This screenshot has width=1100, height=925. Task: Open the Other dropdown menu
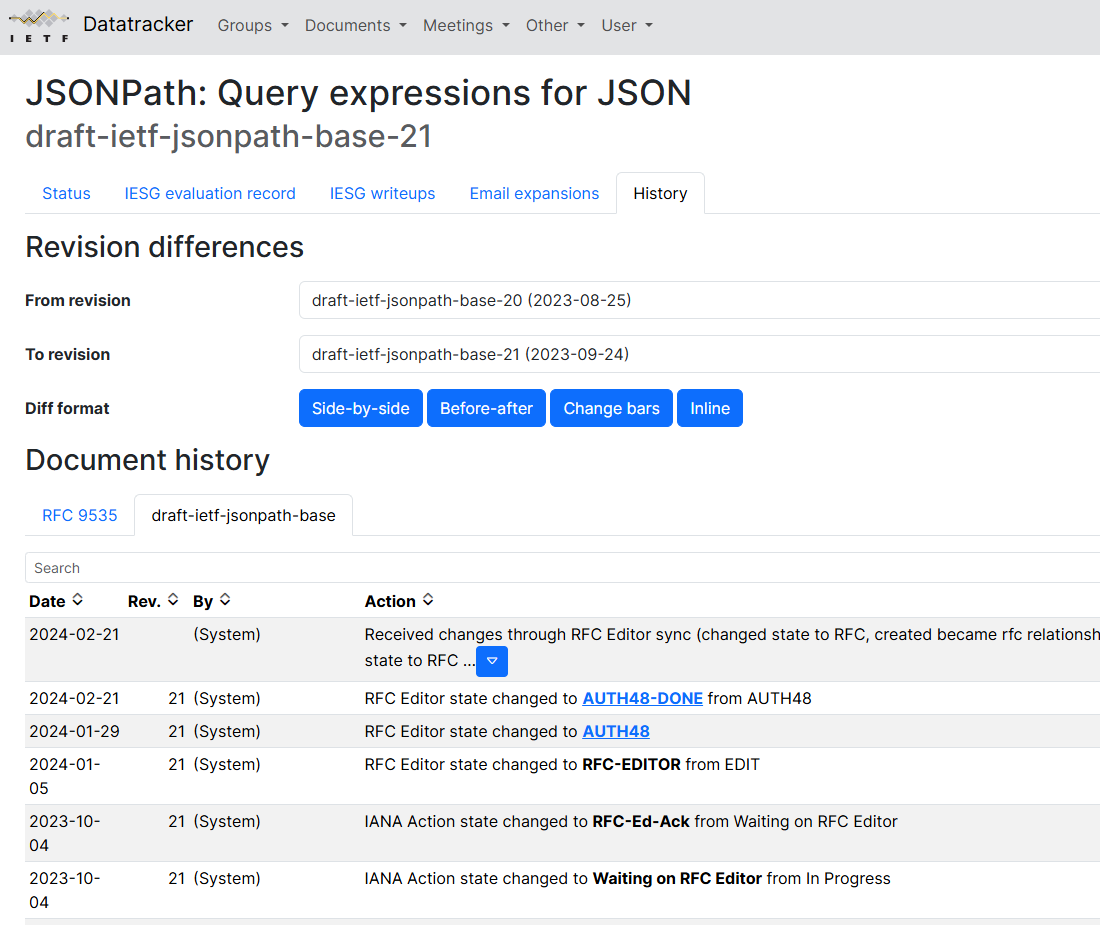pos(556,25)
